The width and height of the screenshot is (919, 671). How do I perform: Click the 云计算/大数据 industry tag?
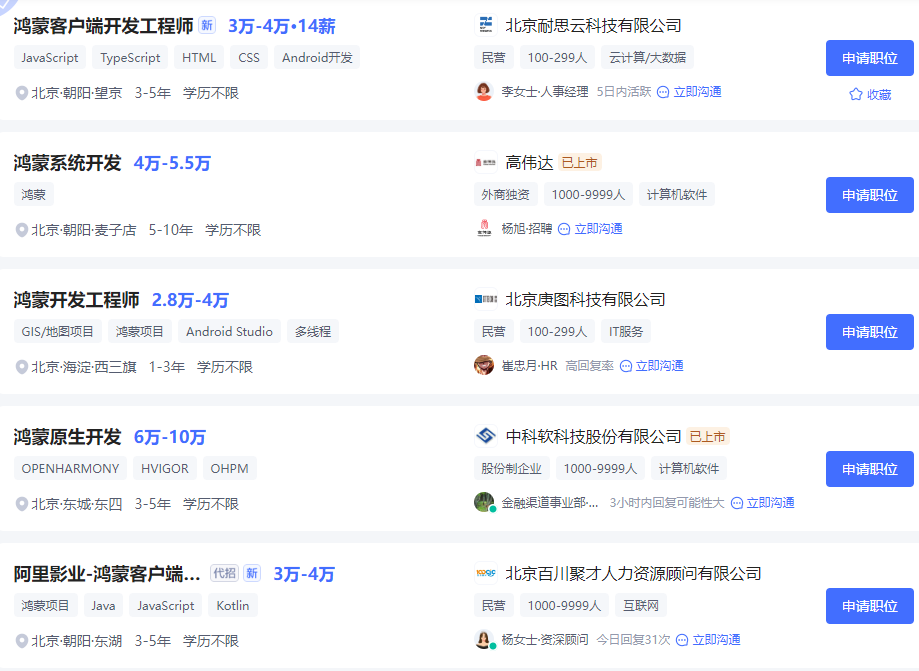coord(647,57)
